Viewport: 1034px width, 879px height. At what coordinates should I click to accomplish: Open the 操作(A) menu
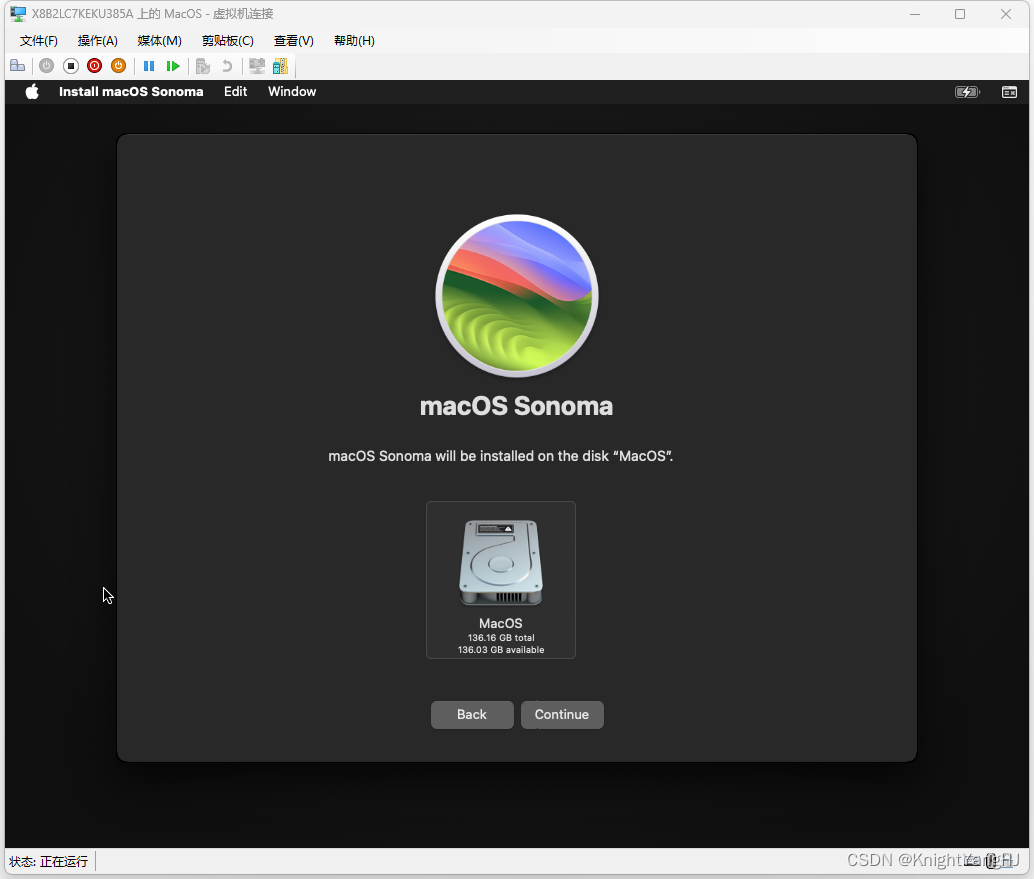(98, 41)
